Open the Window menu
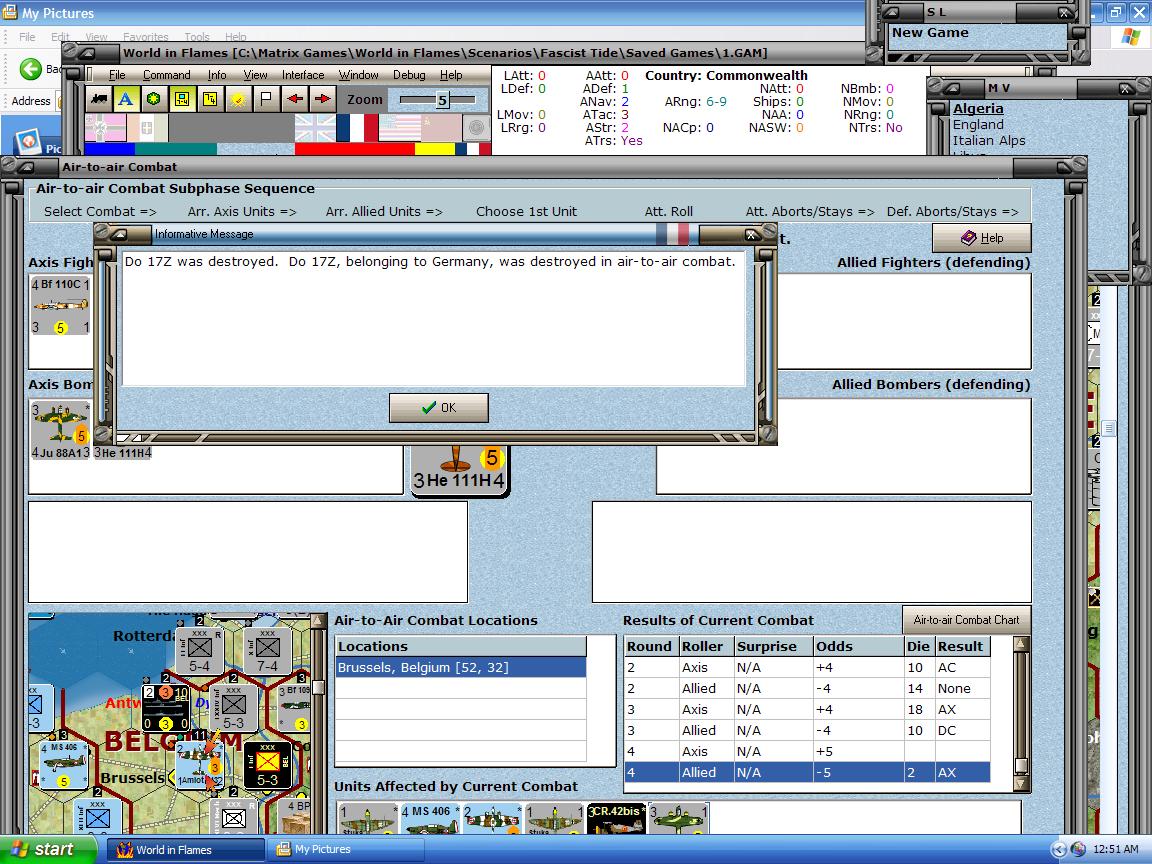The height and width of the screenshot is (864, 1152). 359,75
